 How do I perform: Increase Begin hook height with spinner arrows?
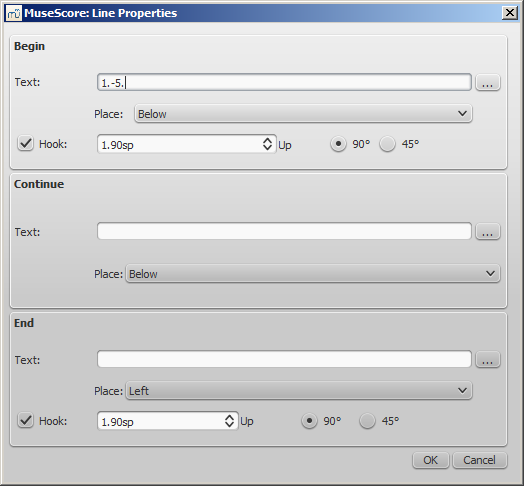click(267, 144)
